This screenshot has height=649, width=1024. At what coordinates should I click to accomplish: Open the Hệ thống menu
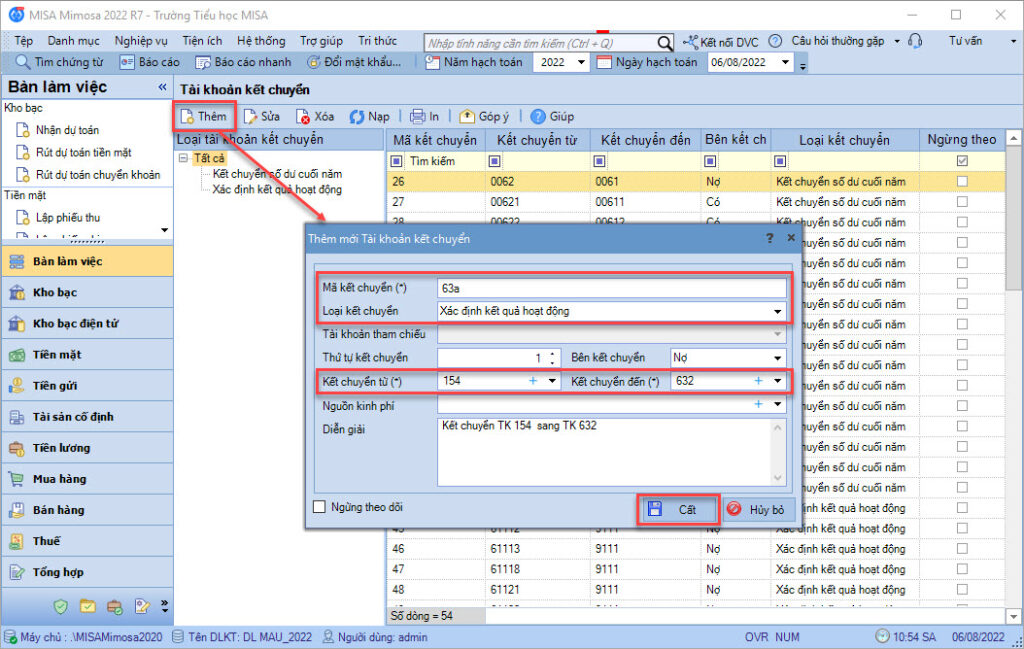(260, 41)
